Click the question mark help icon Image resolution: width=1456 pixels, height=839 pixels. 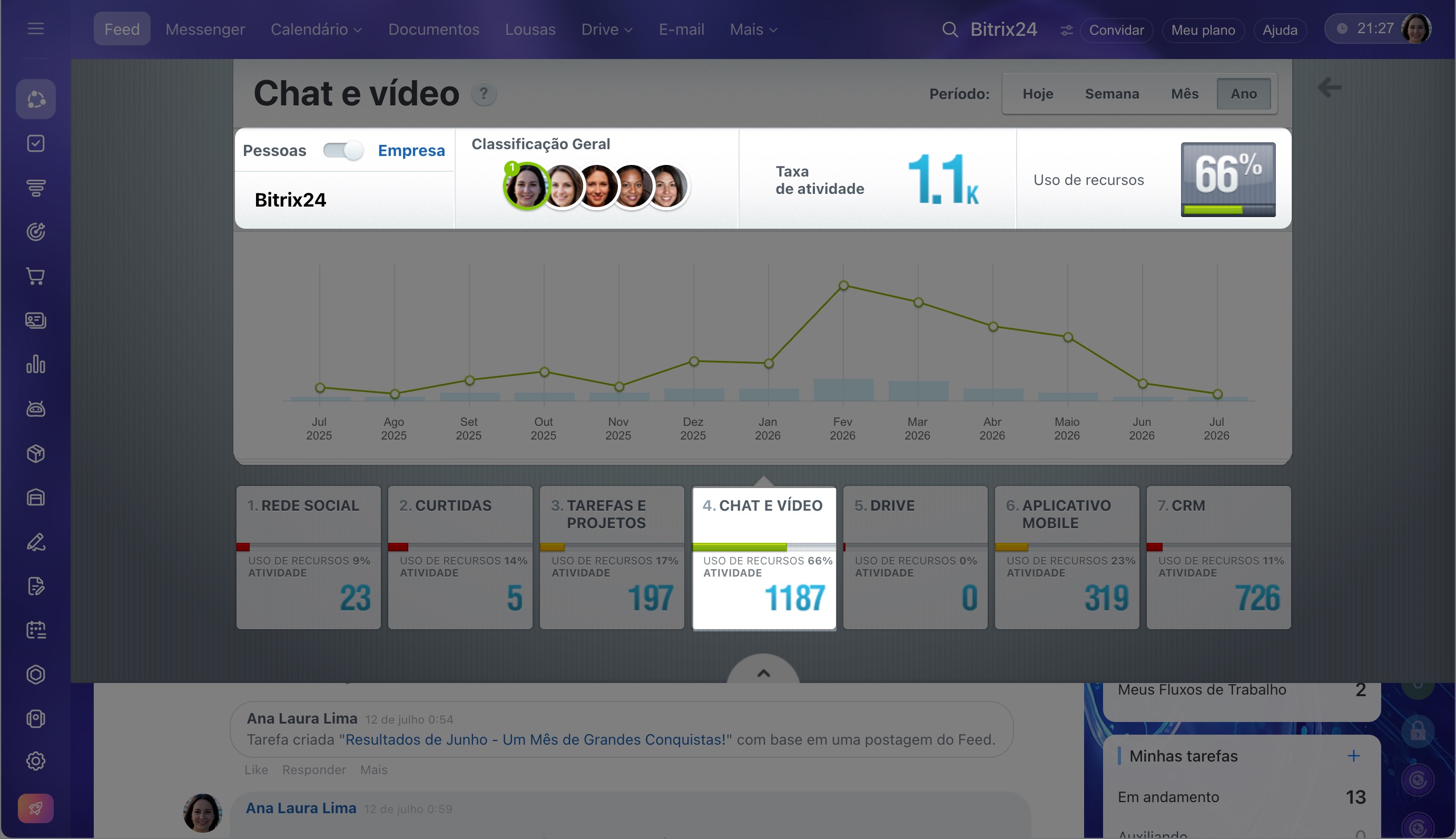[x=484, y=93]
